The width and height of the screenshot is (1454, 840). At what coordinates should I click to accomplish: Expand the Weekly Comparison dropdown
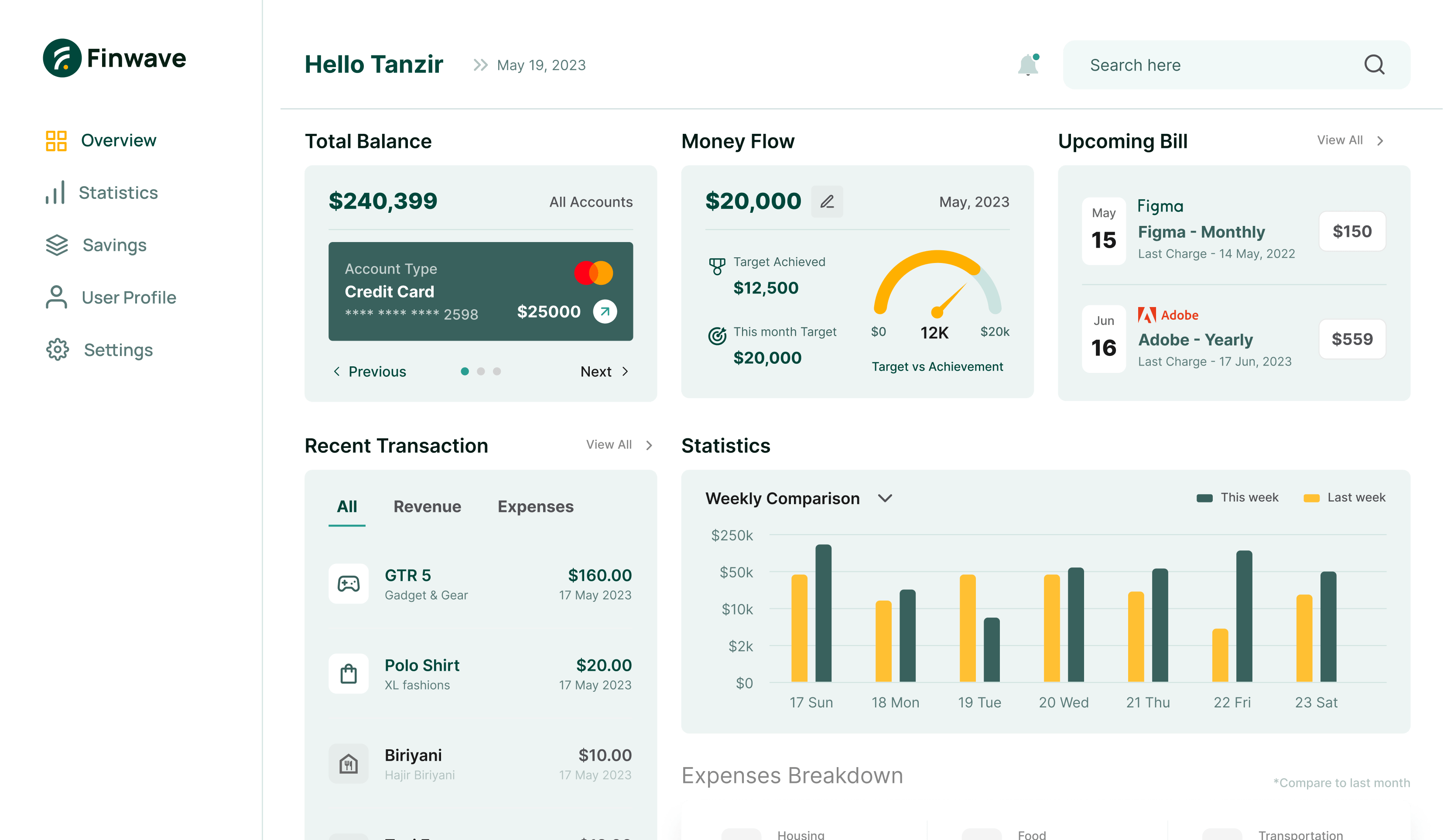click(x=885, y=499)
